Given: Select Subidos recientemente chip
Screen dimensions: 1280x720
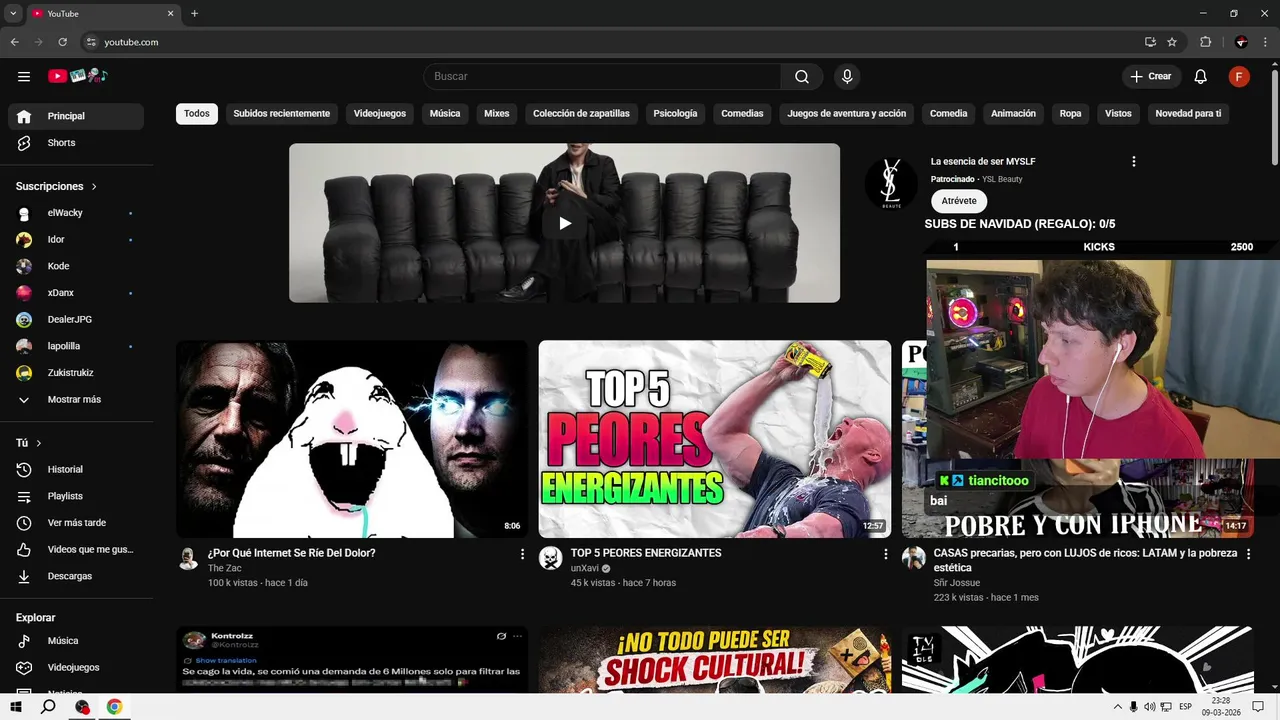Looking at the screenshot, I should [x=282, y=114].
